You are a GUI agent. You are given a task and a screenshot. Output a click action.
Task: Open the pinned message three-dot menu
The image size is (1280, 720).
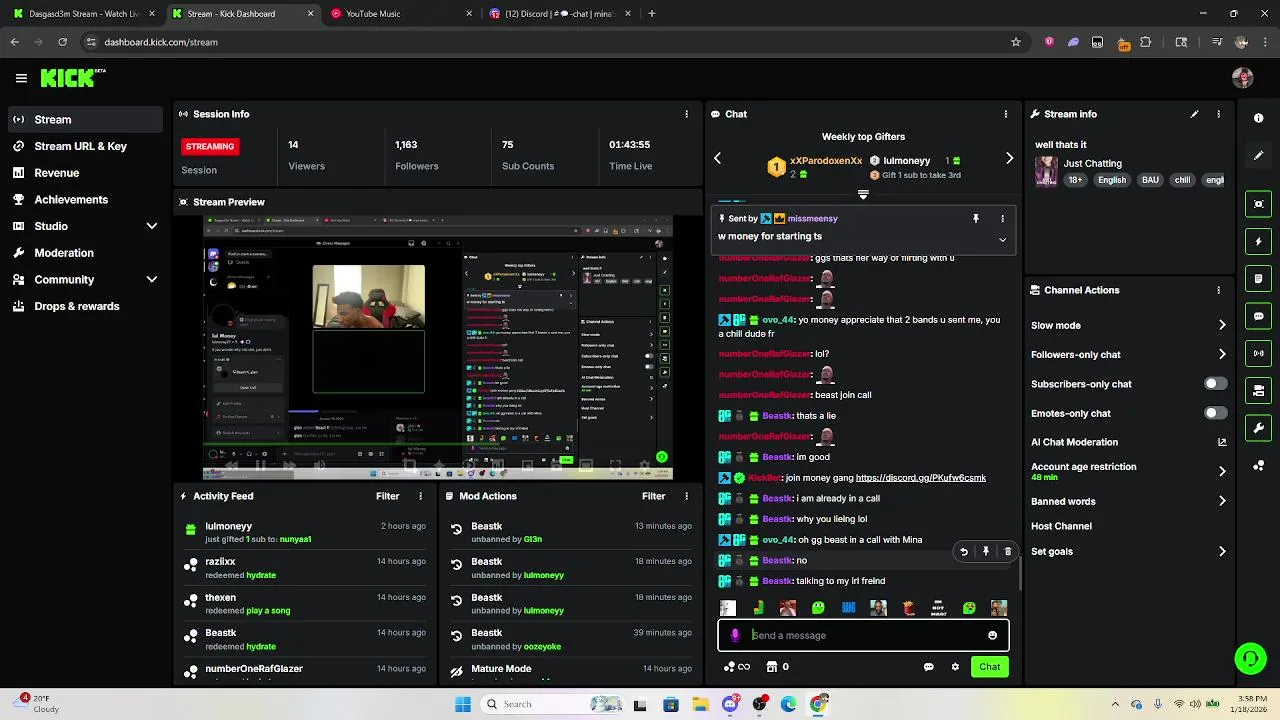point(1002,218)
